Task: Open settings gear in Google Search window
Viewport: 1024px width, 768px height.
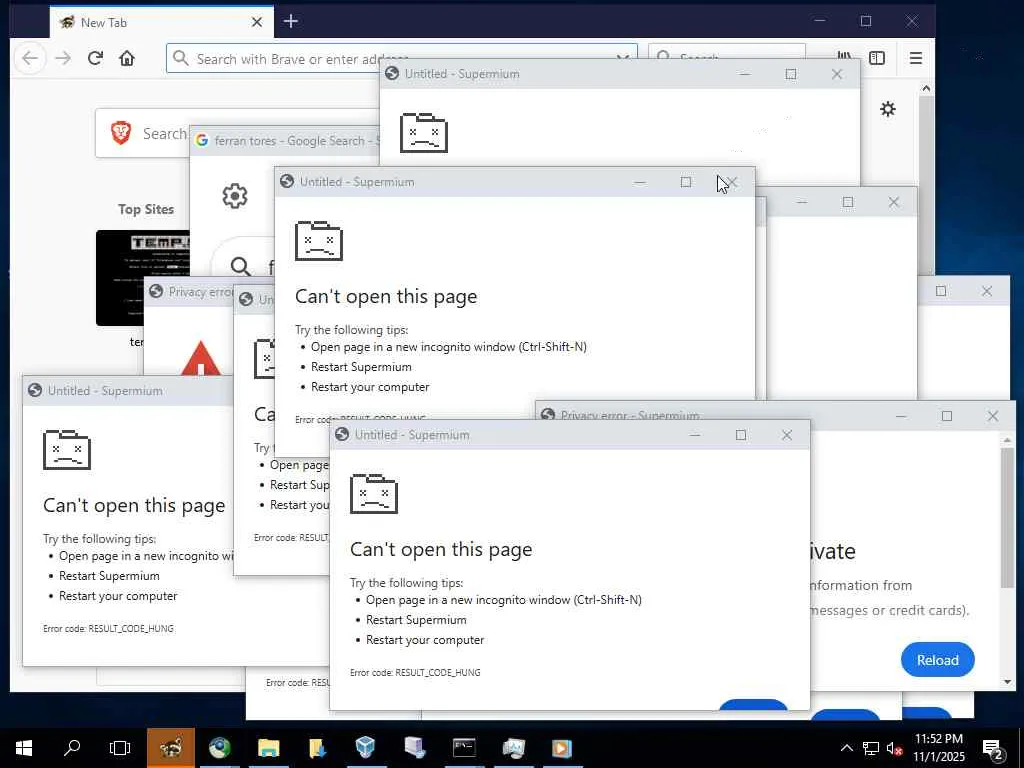Action: [x=235, y=195]
